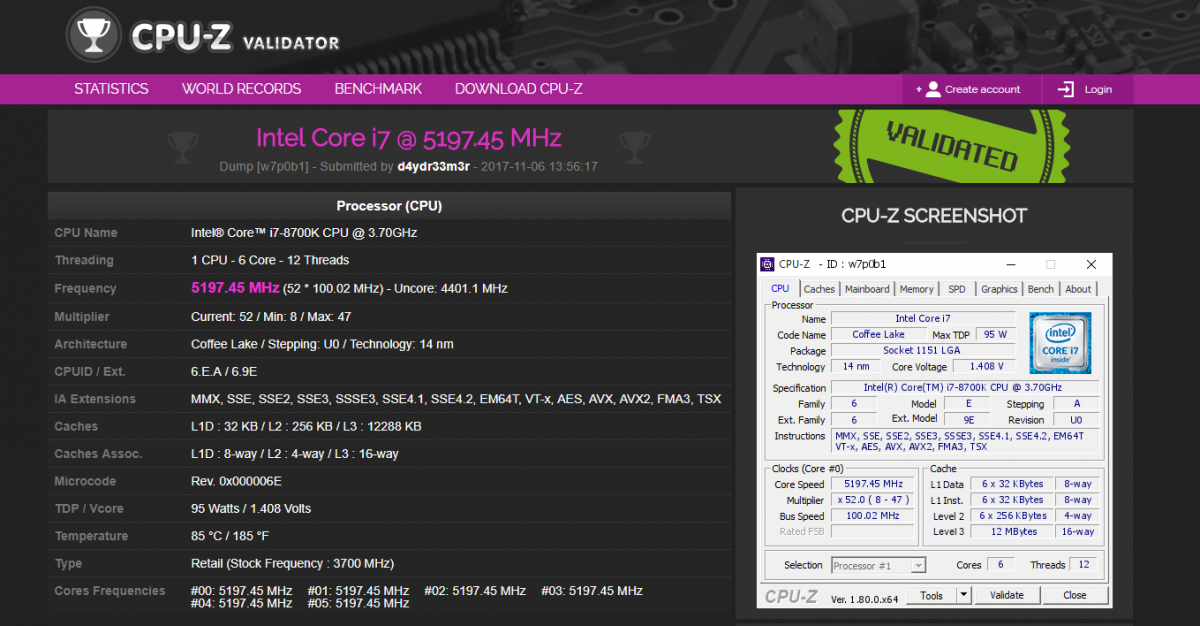This screenshot has height=626, width=1200.
Task: Click the CPU-Z trophy logo icon
Action: (x=94, y=36)
